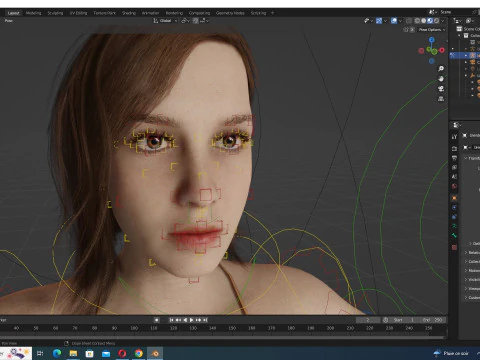Switch to the Geometry Nodes workspace tab

230,13
